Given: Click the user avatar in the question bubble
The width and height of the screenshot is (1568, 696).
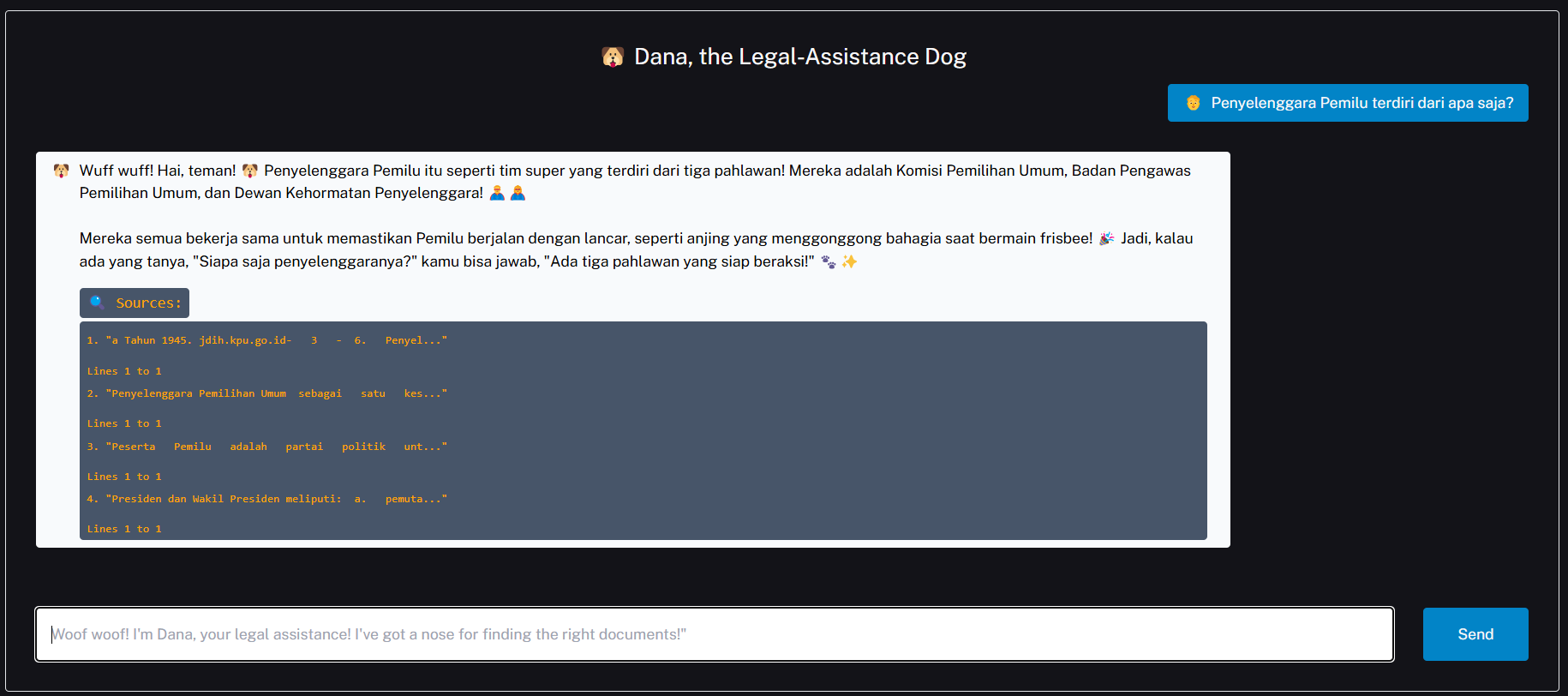Looking at the screenshot, I should tap(1193, 103).
